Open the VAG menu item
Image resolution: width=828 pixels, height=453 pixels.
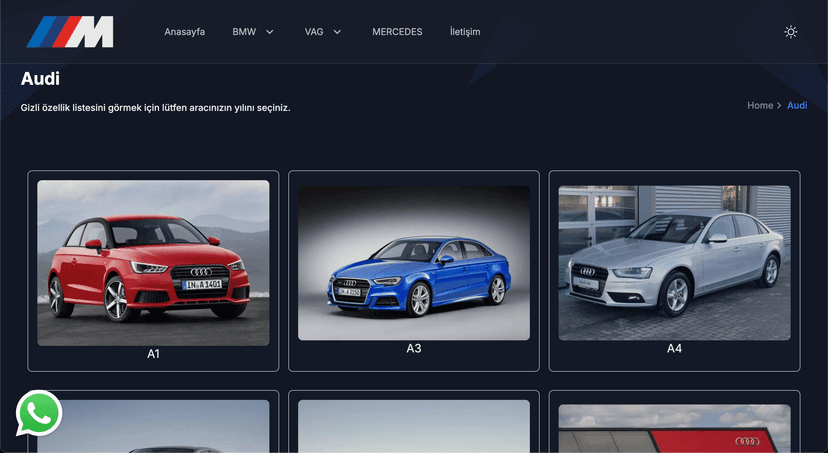[314, 32]
